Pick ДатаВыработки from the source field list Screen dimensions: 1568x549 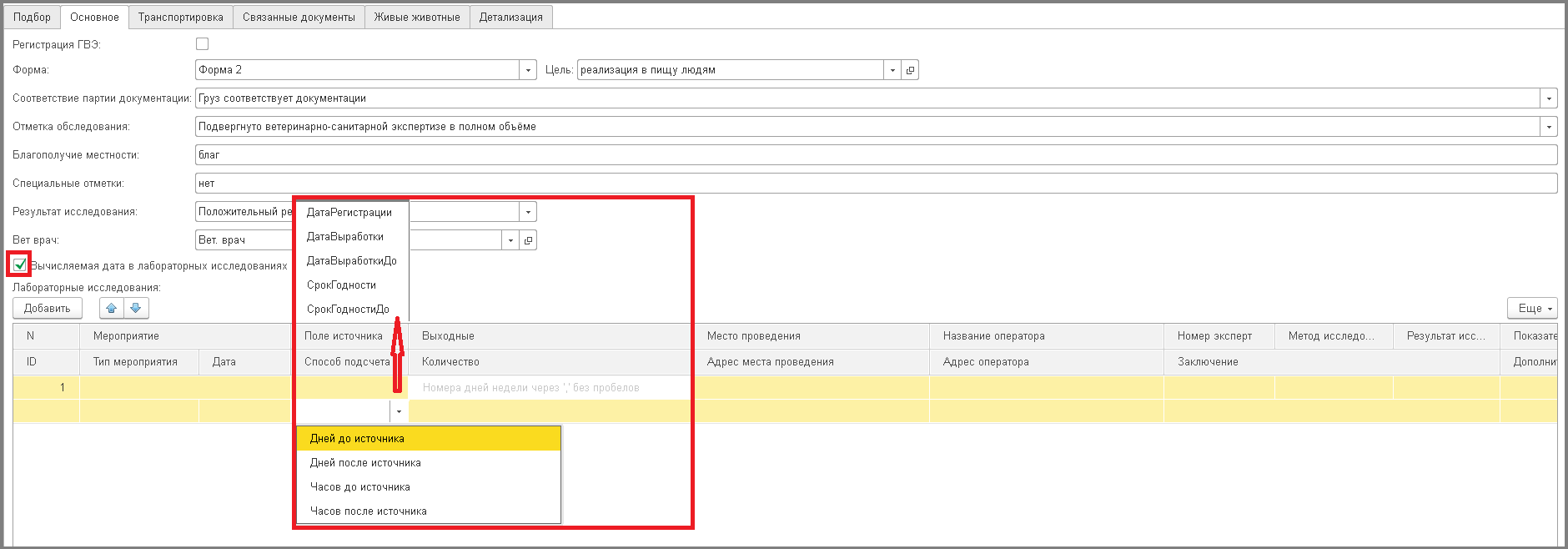point(344,236)
